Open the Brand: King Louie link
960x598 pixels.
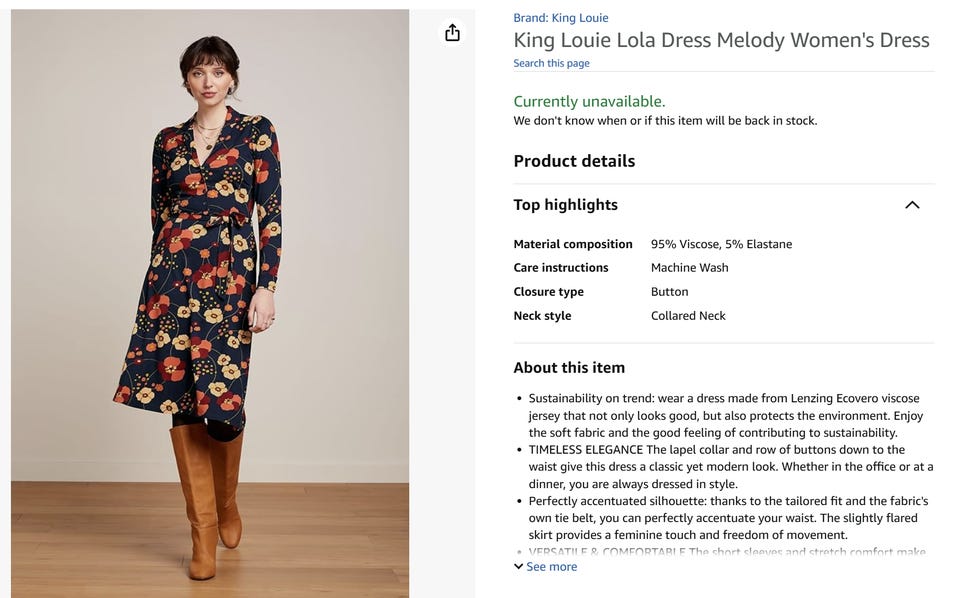coord(560,18)
